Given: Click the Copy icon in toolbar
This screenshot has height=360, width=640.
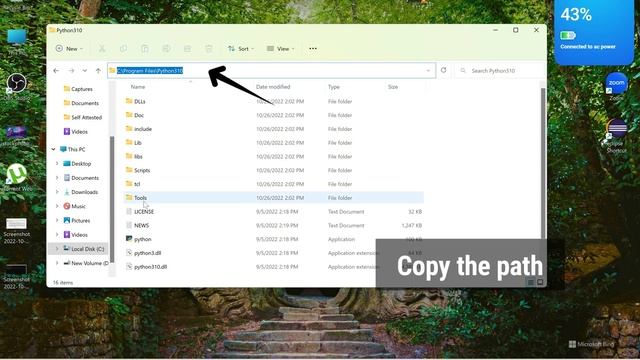Looking at the screenshot, I should pos(123,49).
